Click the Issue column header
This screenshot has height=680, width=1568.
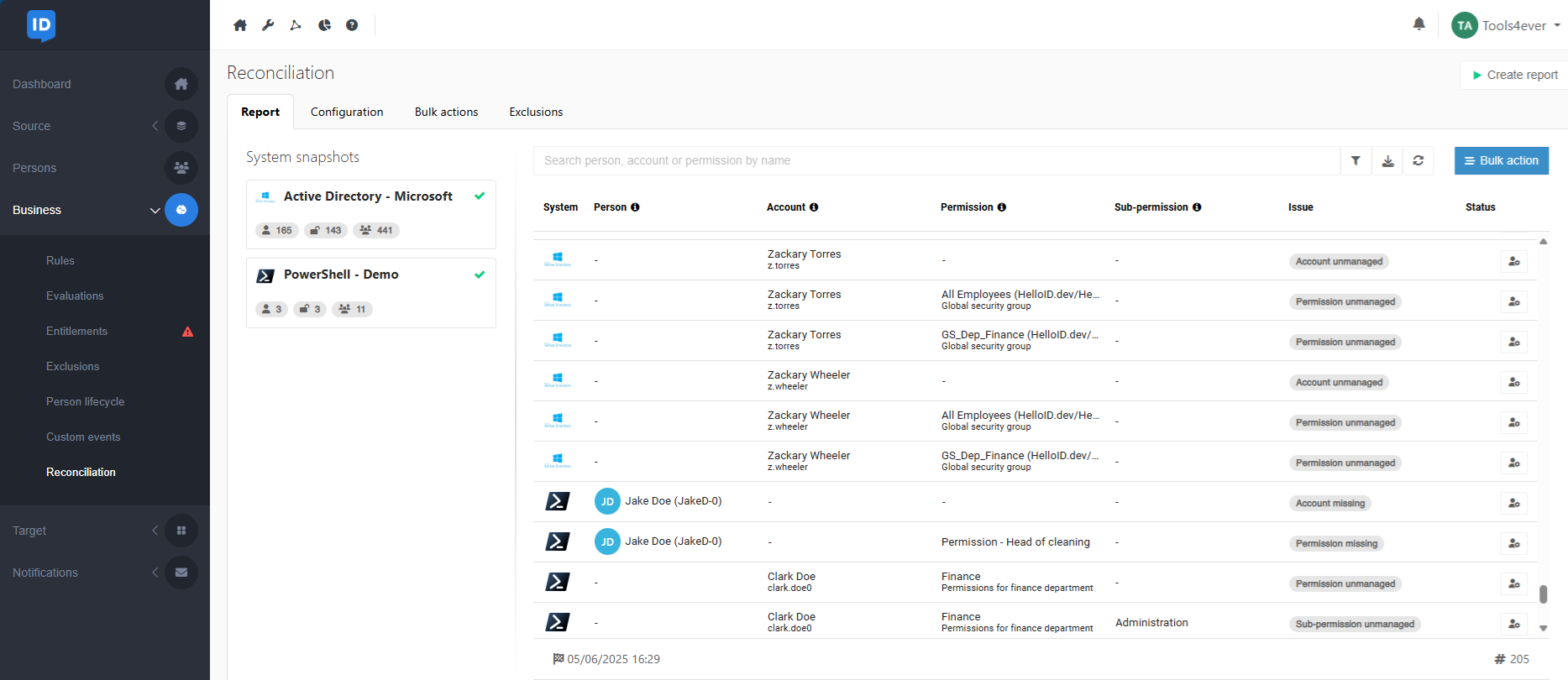click(1300, 207)
